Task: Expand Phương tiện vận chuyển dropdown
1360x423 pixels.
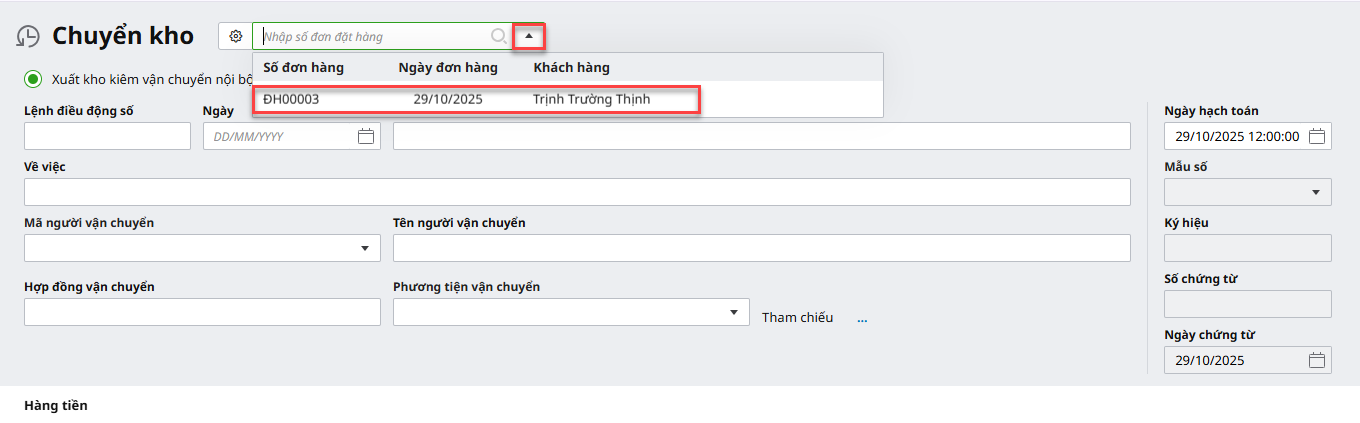Action: pos(735,312)
